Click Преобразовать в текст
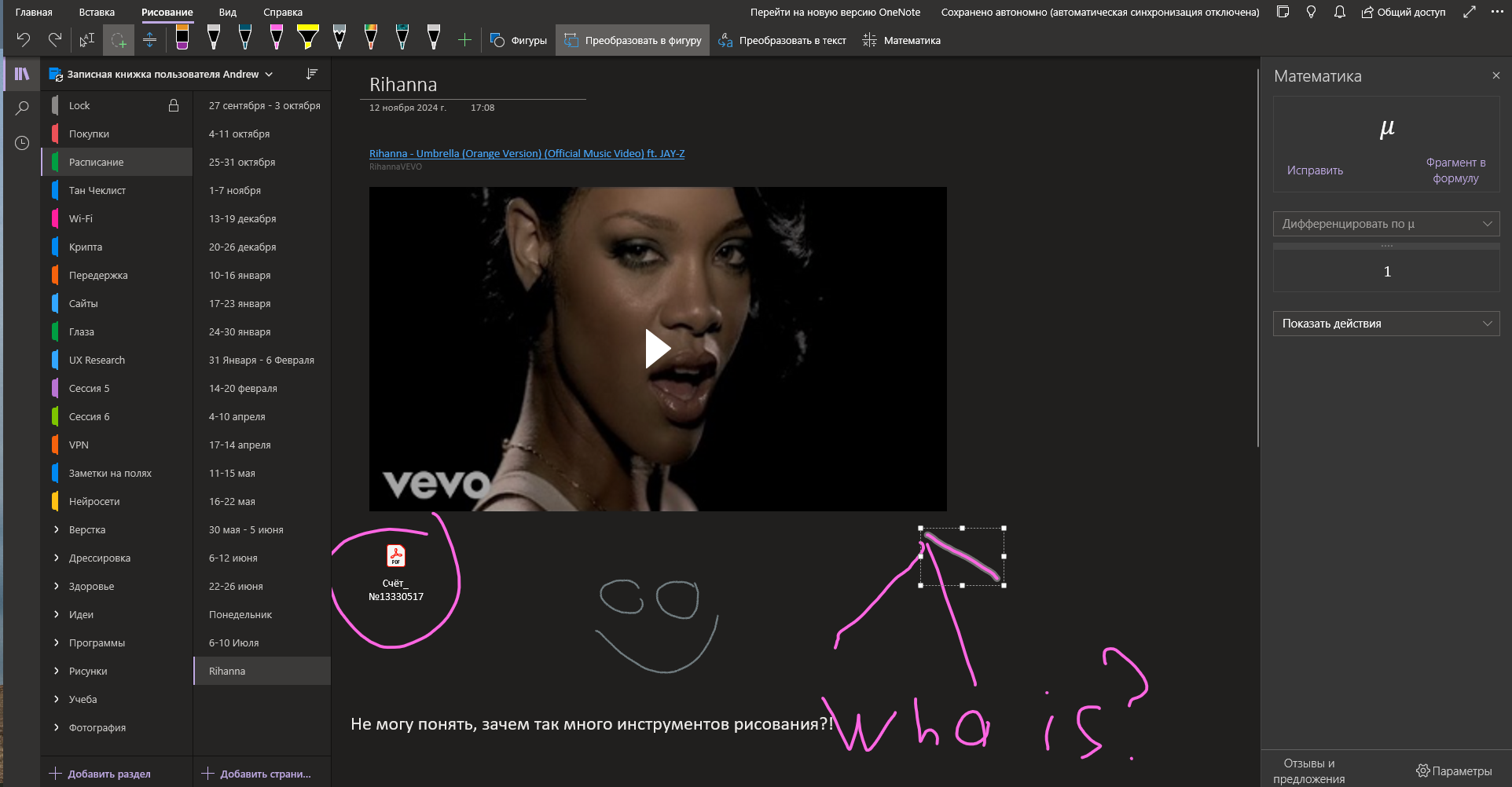This screenshot has height=787, width=1512. pyautogui.click(x=782, y=40)
